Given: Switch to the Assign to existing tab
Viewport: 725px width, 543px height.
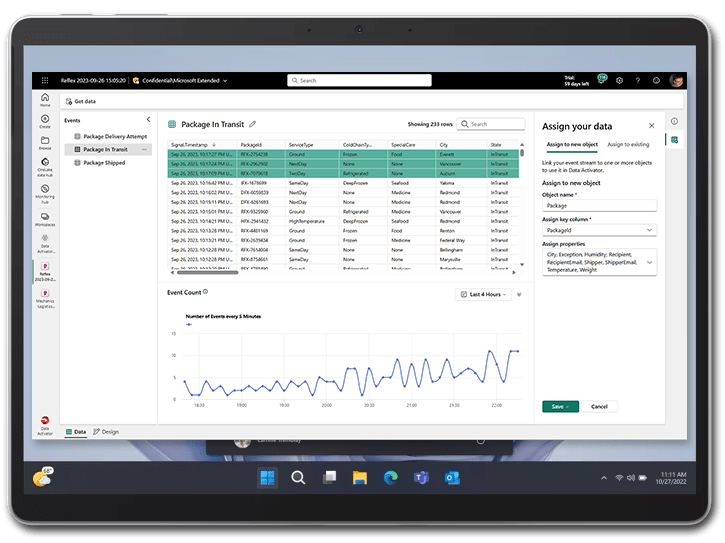Looking at the screenshot, I should (629, 145).
